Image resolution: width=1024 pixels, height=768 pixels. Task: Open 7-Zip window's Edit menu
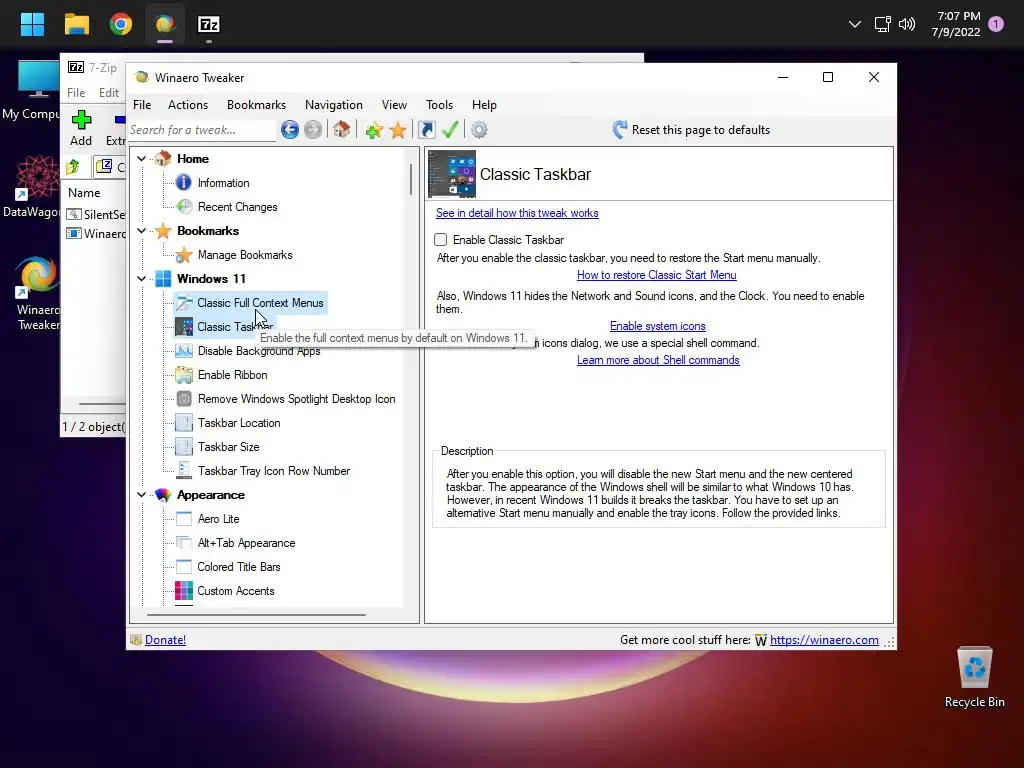[109, 93]
